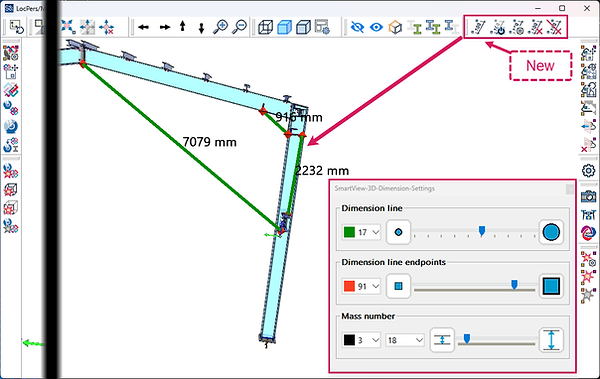The height and width of the screenshot is (379, 600).
Task: Click the green swatch next to 17
Action: click(x=349, y=232)
